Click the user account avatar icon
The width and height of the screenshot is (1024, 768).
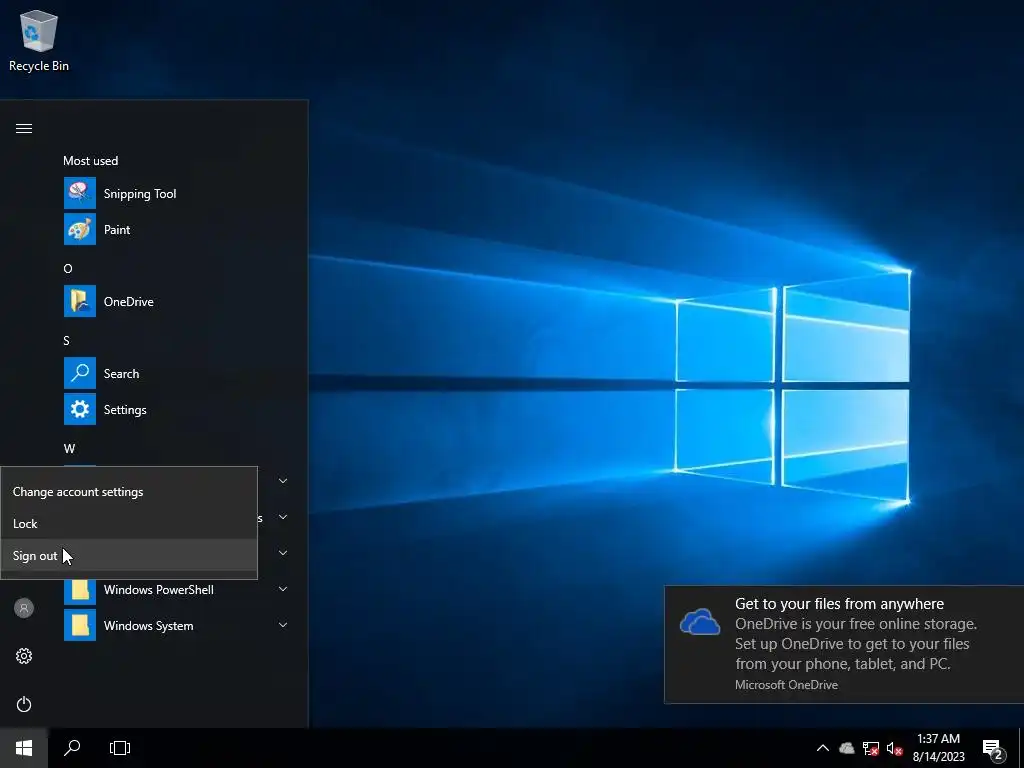[24, 608]
